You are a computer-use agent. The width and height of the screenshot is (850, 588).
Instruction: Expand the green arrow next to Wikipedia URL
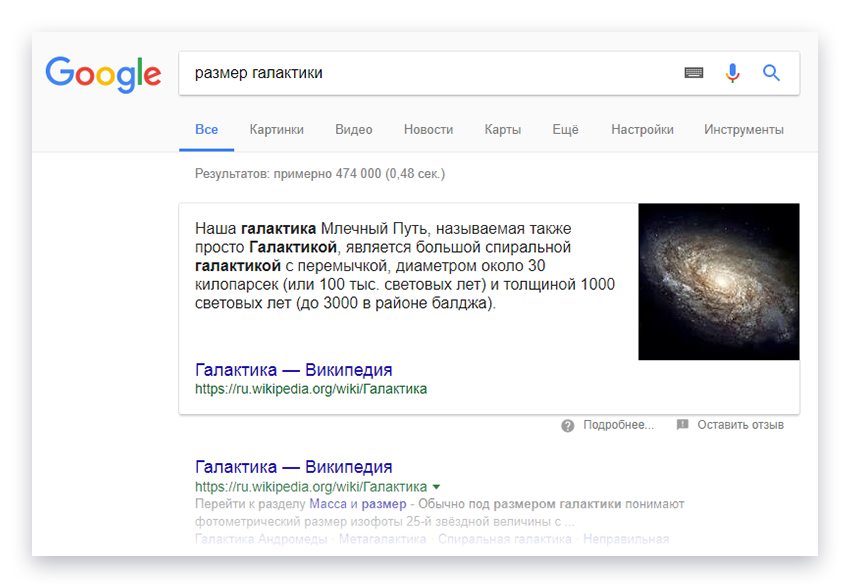click(436, 487)
